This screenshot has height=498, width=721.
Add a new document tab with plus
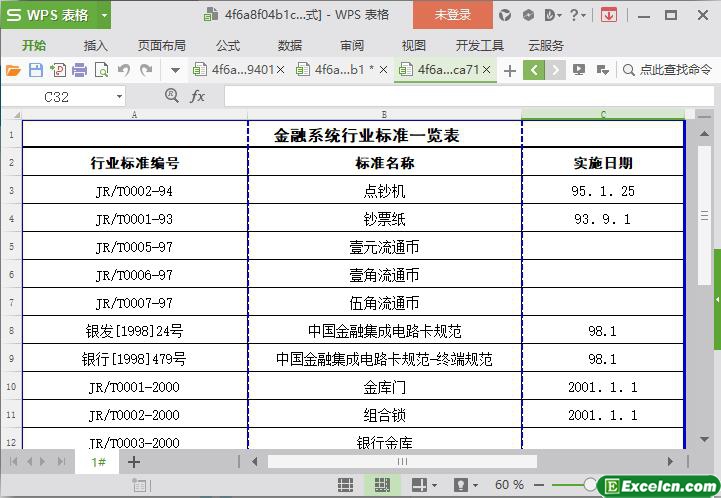point(509,71)
